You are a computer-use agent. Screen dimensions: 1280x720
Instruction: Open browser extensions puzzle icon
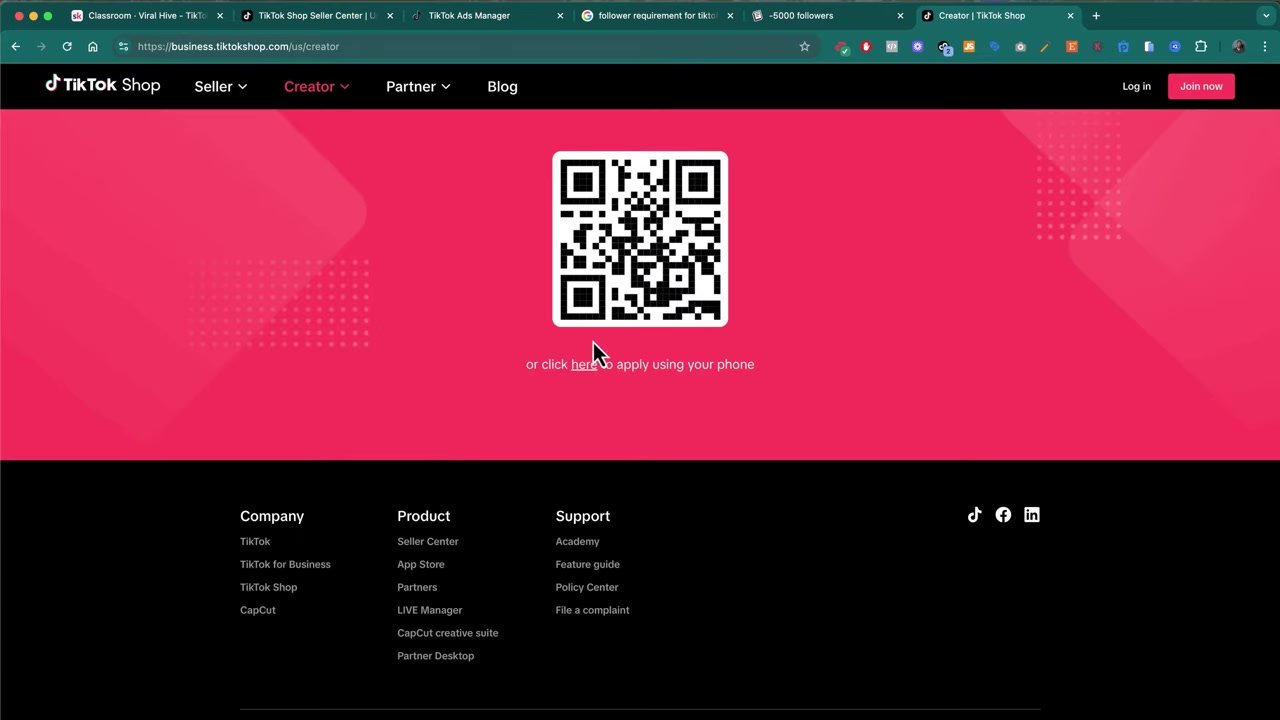pos(1201,46)
